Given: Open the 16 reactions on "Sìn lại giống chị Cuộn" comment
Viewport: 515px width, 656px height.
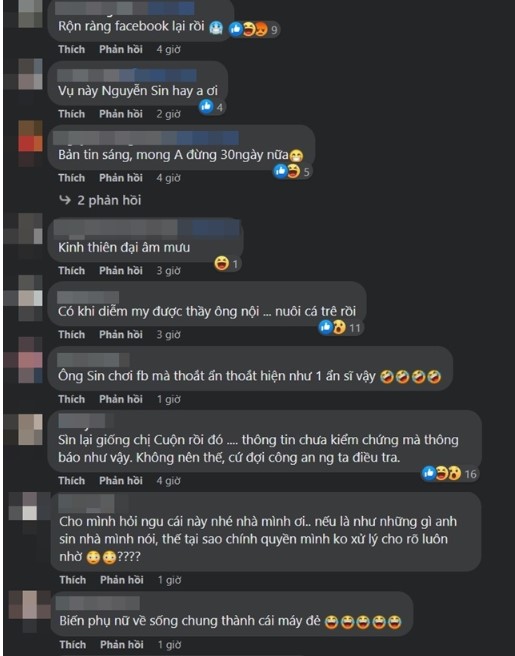Looking at the screenshot, I should point(449,474).
